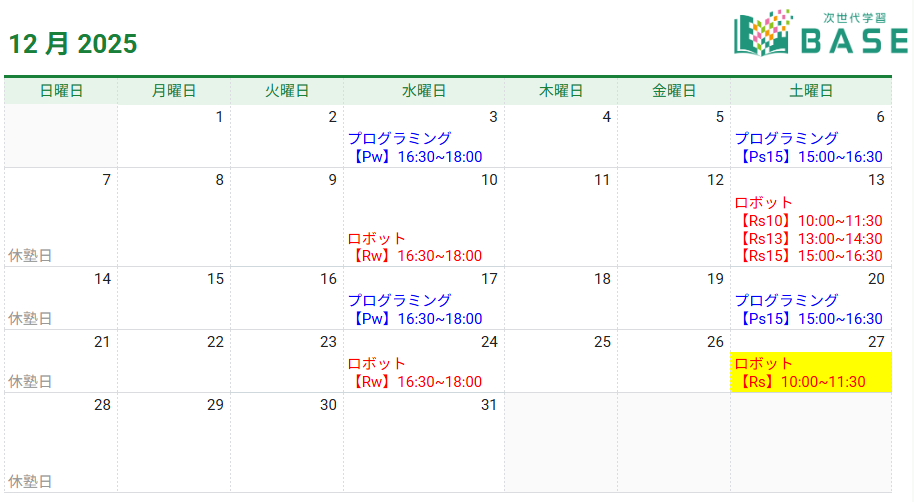Click the 12月 2025 month heading
914x502 pixels.
tap(73, 44)
